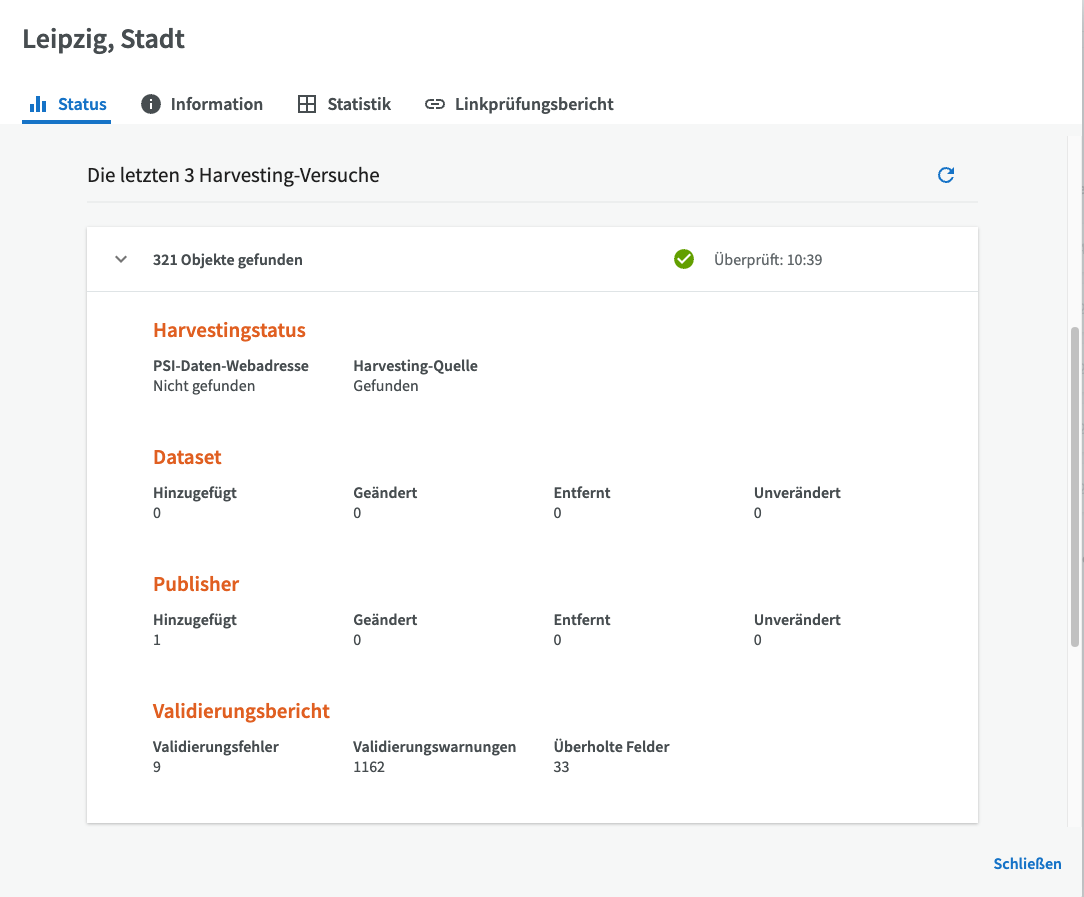Click the Validierungsfehler label
This screenshot has width=1084, height=897.
point(216,746)
